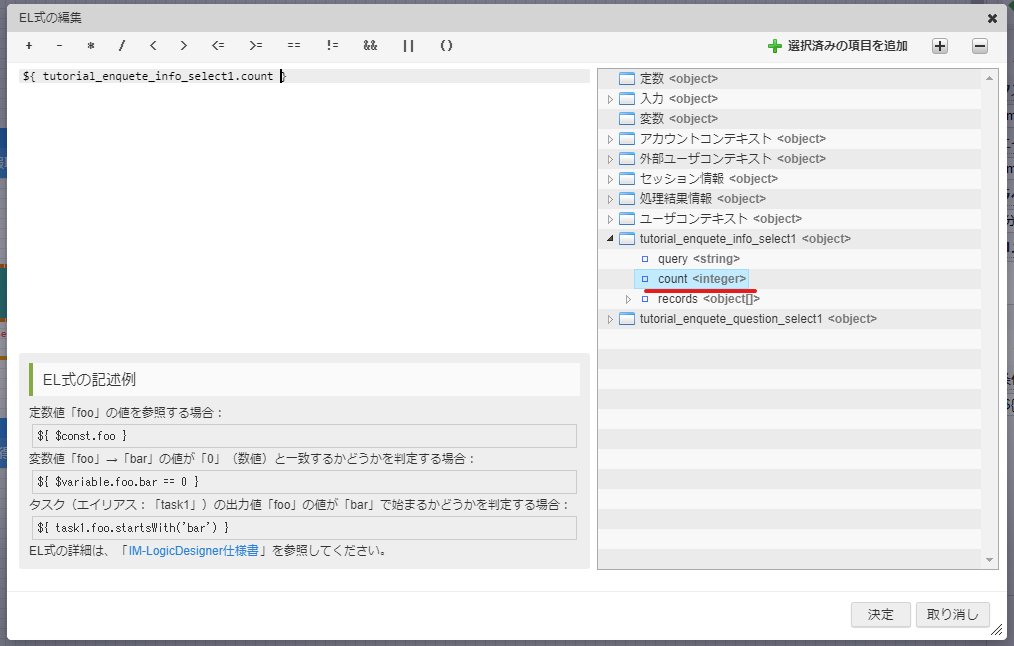Click example text ${ $variable.foo.bar == 0 }
Viewport: 1014px width, 646px height.
click(118, 482)
